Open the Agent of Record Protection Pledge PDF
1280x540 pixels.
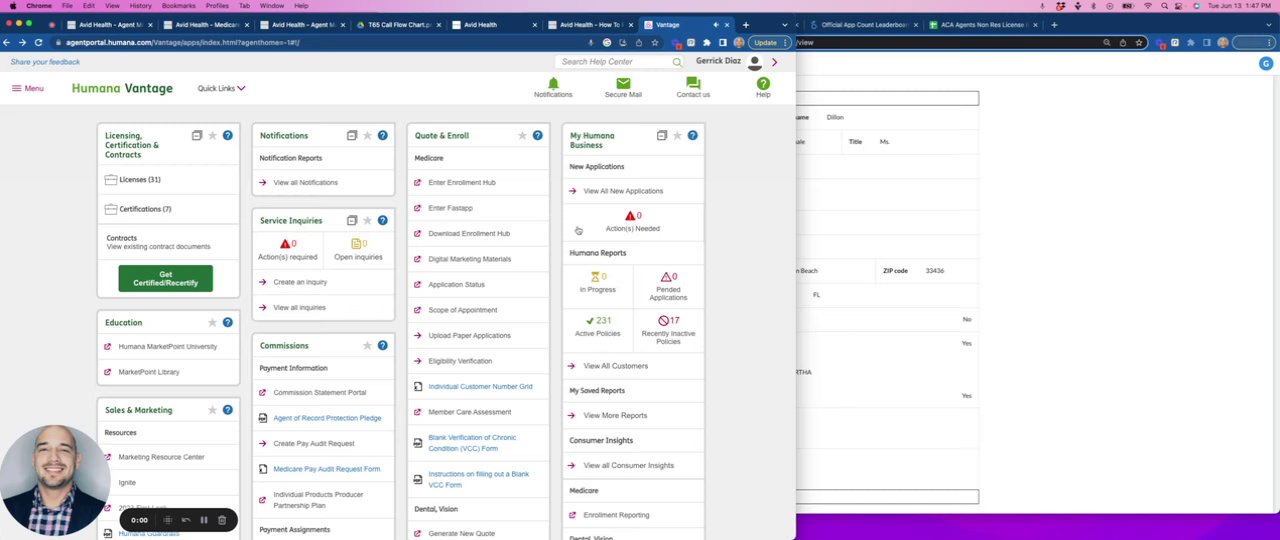click(327, 418)
